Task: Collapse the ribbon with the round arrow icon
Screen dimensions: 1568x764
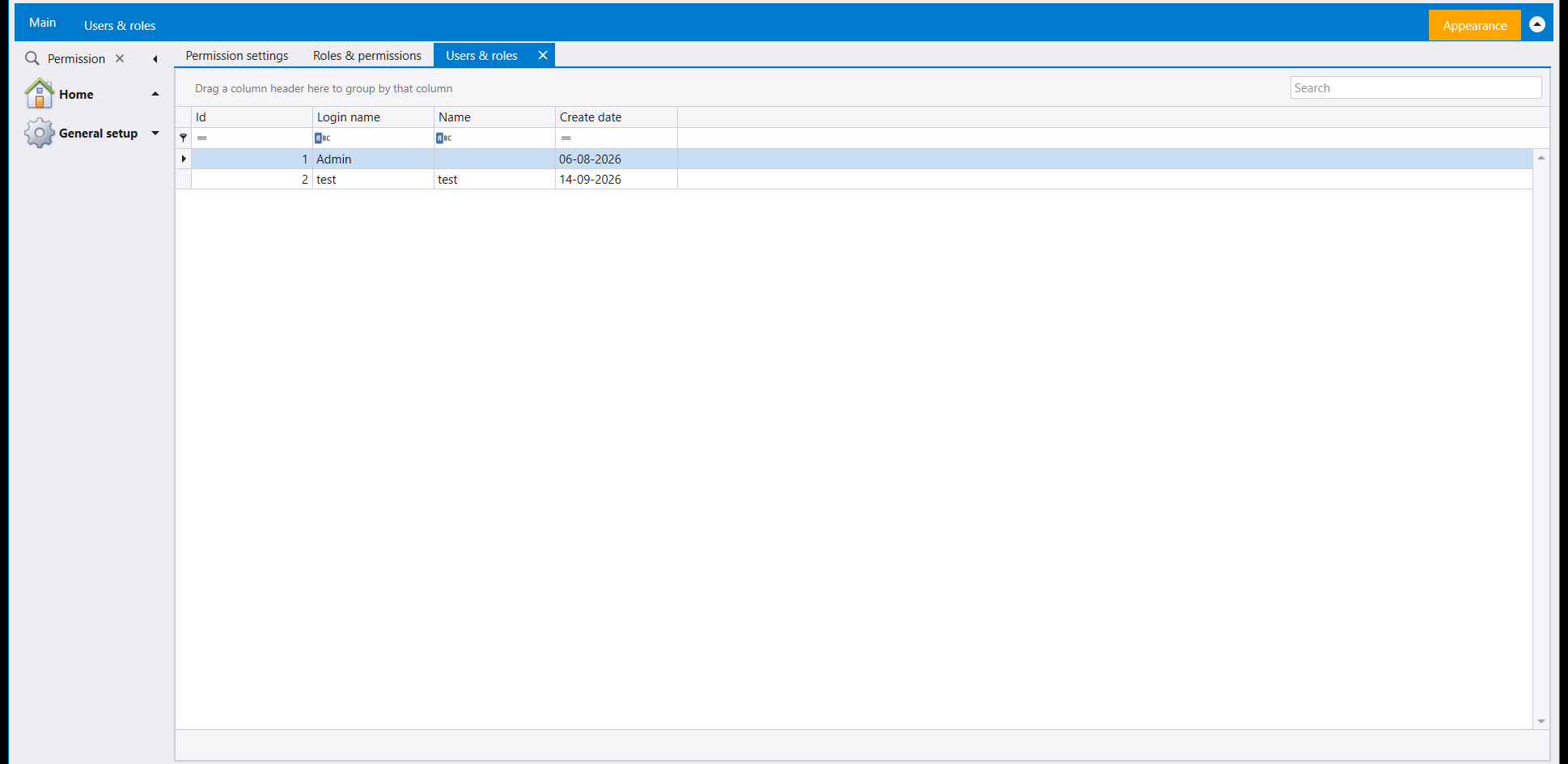Action: [1537, 24]
